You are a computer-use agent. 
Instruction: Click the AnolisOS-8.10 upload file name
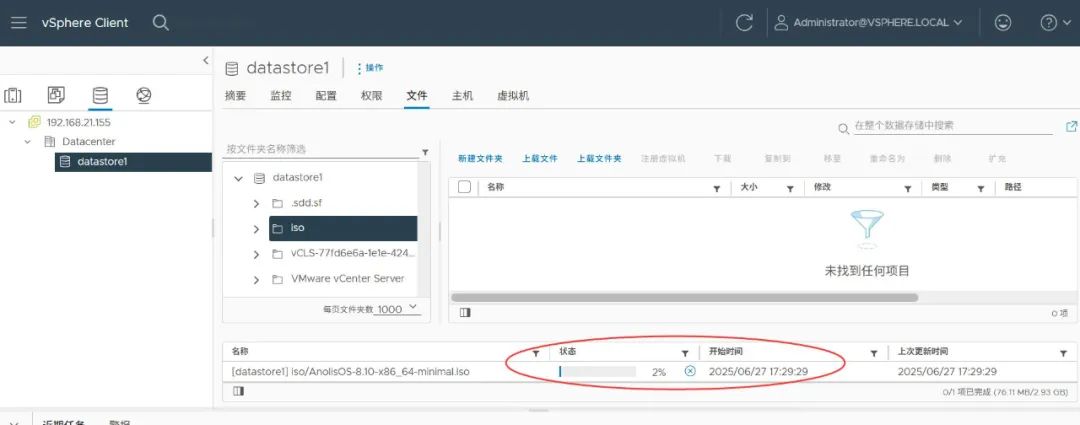351,371
